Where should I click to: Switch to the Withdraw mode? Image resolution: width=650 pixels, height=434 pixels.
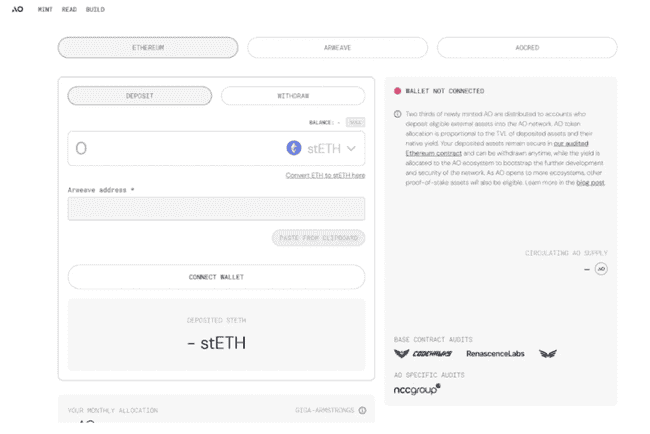pyautogui.click(x=293, y=96)
